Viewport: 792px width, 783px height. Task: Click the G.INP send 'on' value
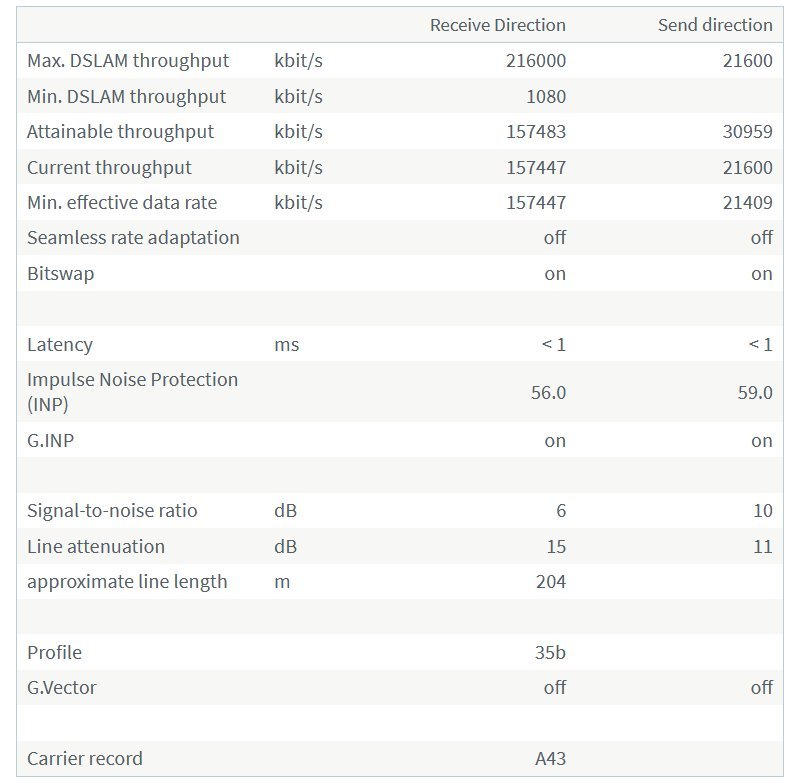tap(761, 441)
